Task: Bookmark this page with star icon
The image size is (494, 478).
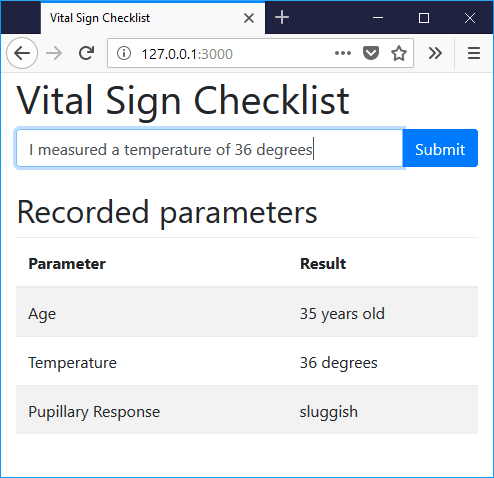Action: pos(399,53)
